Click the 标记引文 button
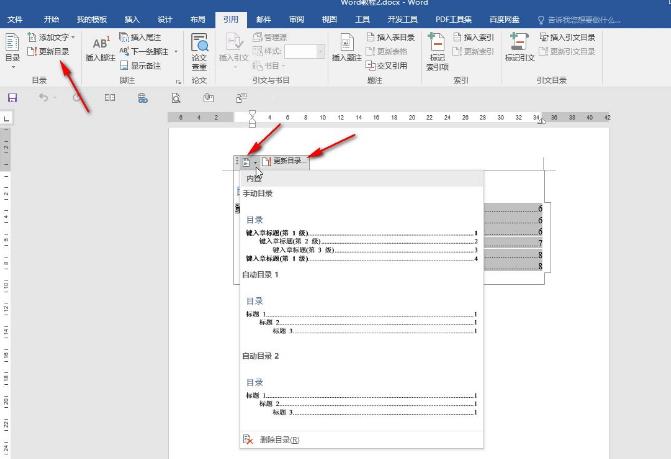671x459 pixels. coord(520,48)
